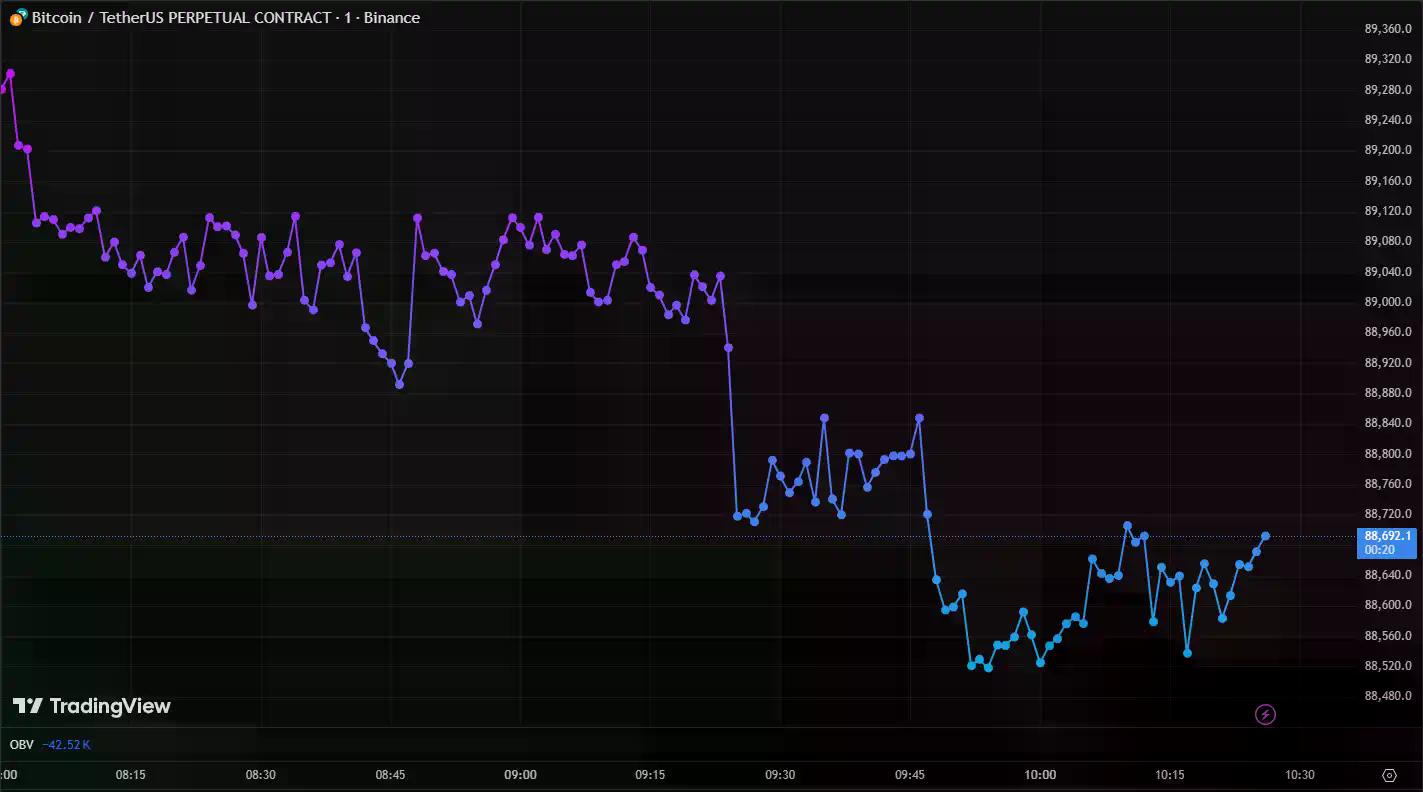Image resolution: width=1423 pixels, height=792 pixels.
Task: Click the 89,200.0 price scale label
Action: [x=1388, y=150]
